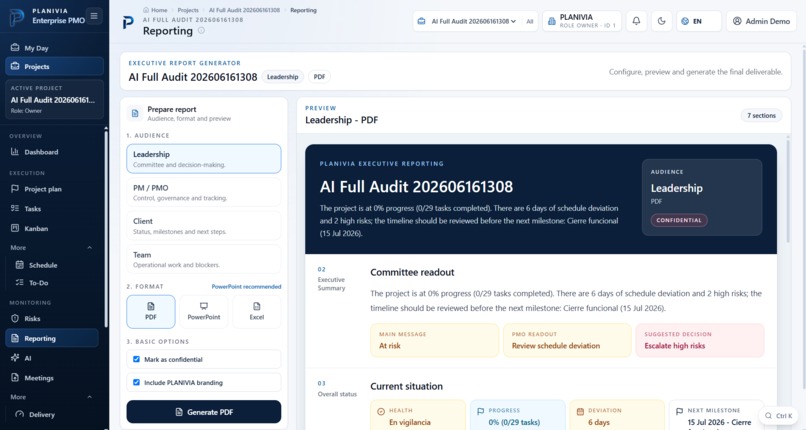The image size is (806, 430).
Task: Select Client audience option
Action: tap(204, 226)
